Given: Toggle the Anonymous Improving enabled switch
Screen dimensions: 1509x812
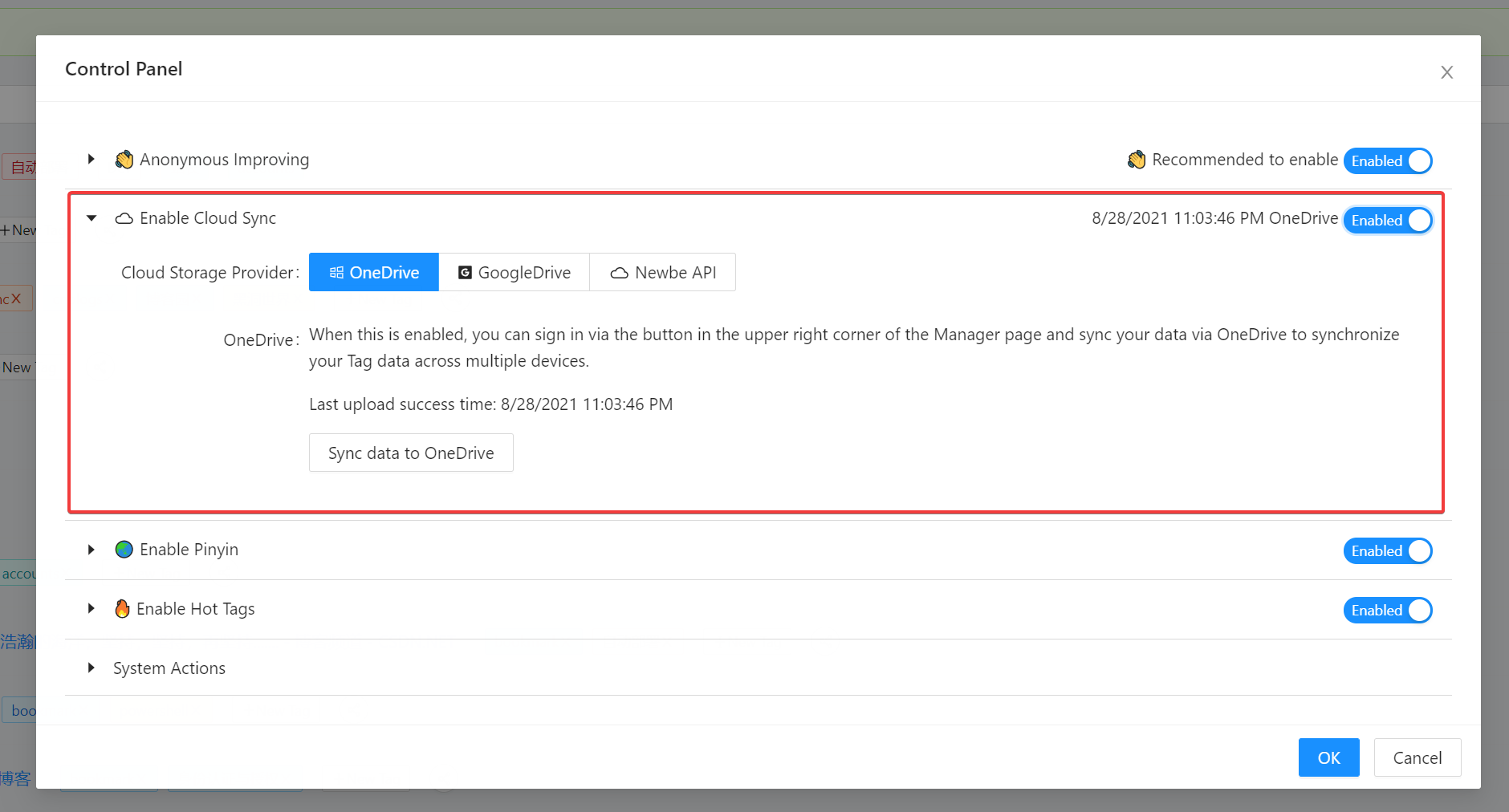Looking at the screenshot, I should coord(1388,160).
